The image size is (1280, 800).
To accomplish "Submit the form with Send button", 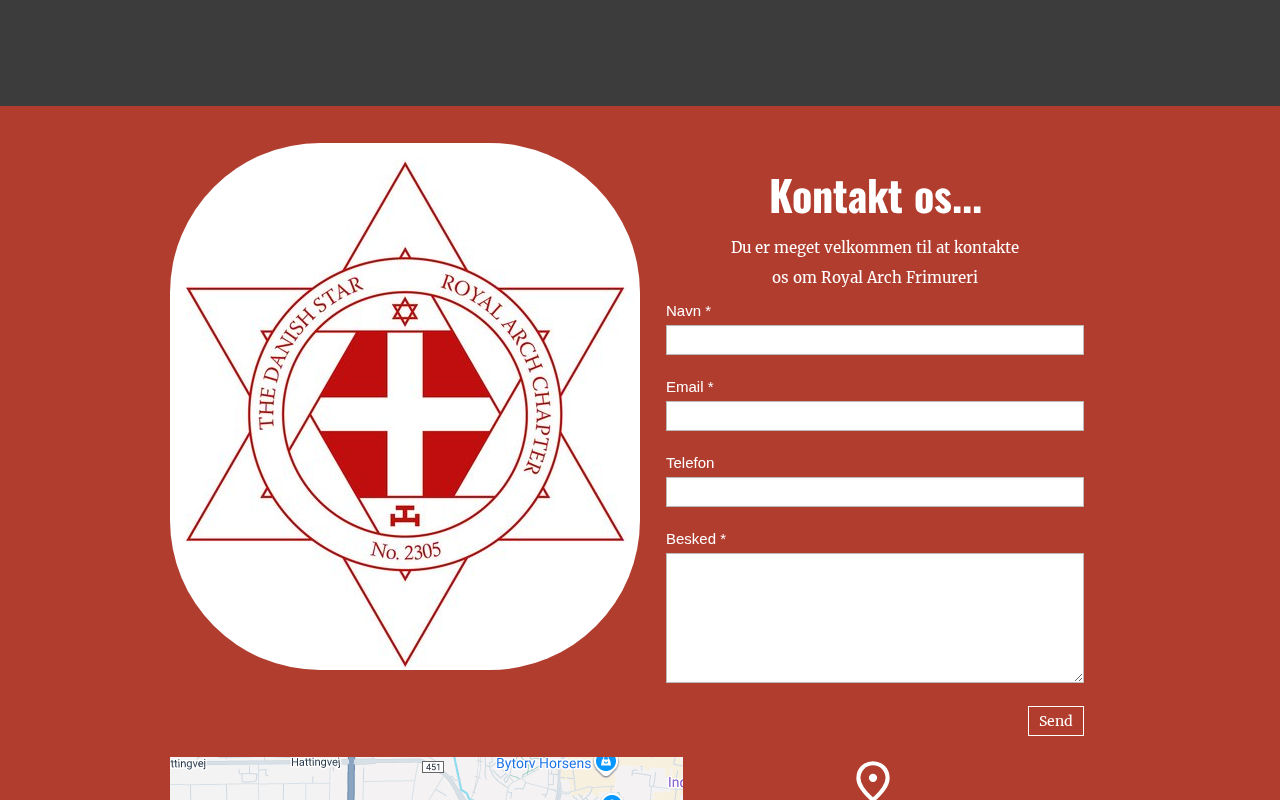I will (1056, 721).
